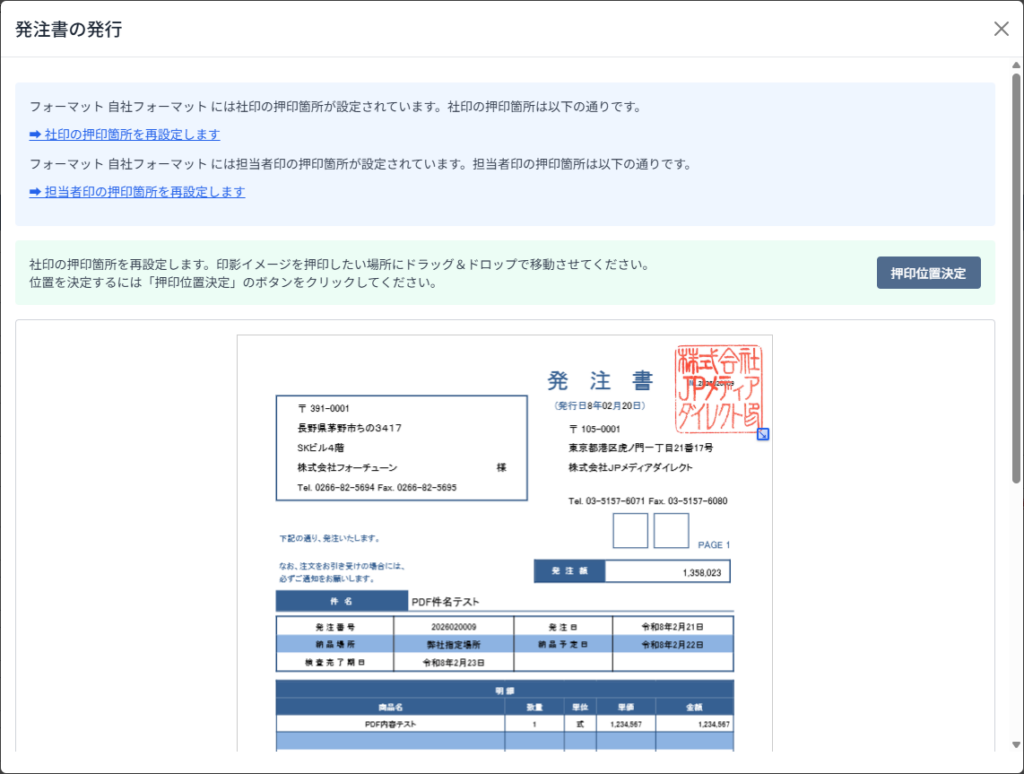Select the subject text PDF件名テスト
Viewport: 1024px width, 774px height.
coord(446,602)
